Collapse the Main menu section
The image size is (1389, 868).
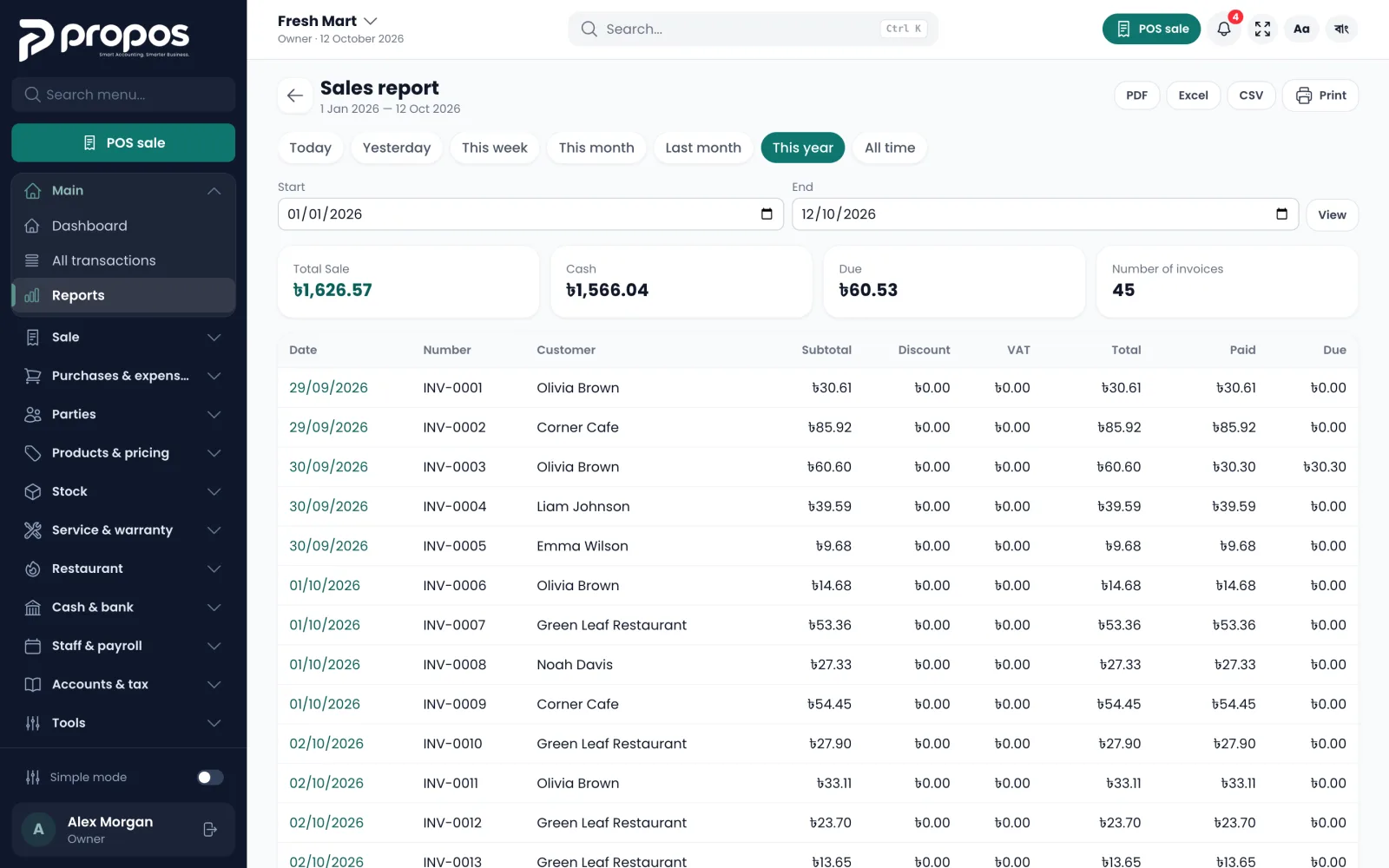[123, 190]
